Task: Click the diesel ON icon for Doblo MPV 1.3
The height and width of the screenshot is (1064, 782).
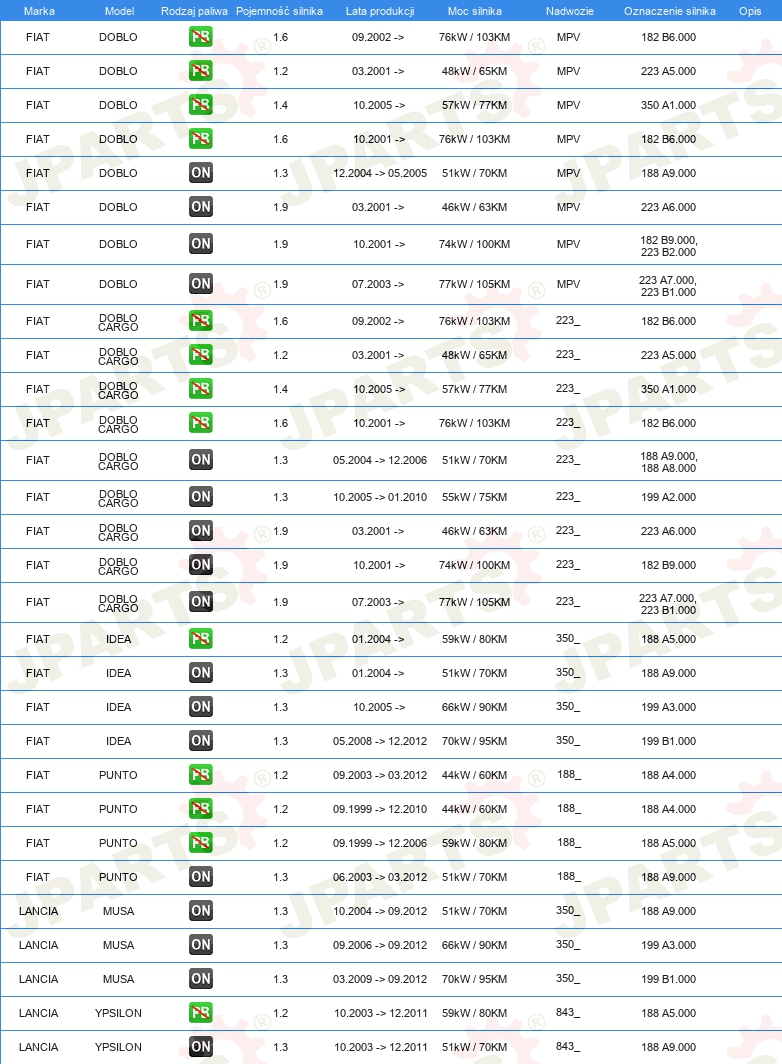Action: (200, 172)
